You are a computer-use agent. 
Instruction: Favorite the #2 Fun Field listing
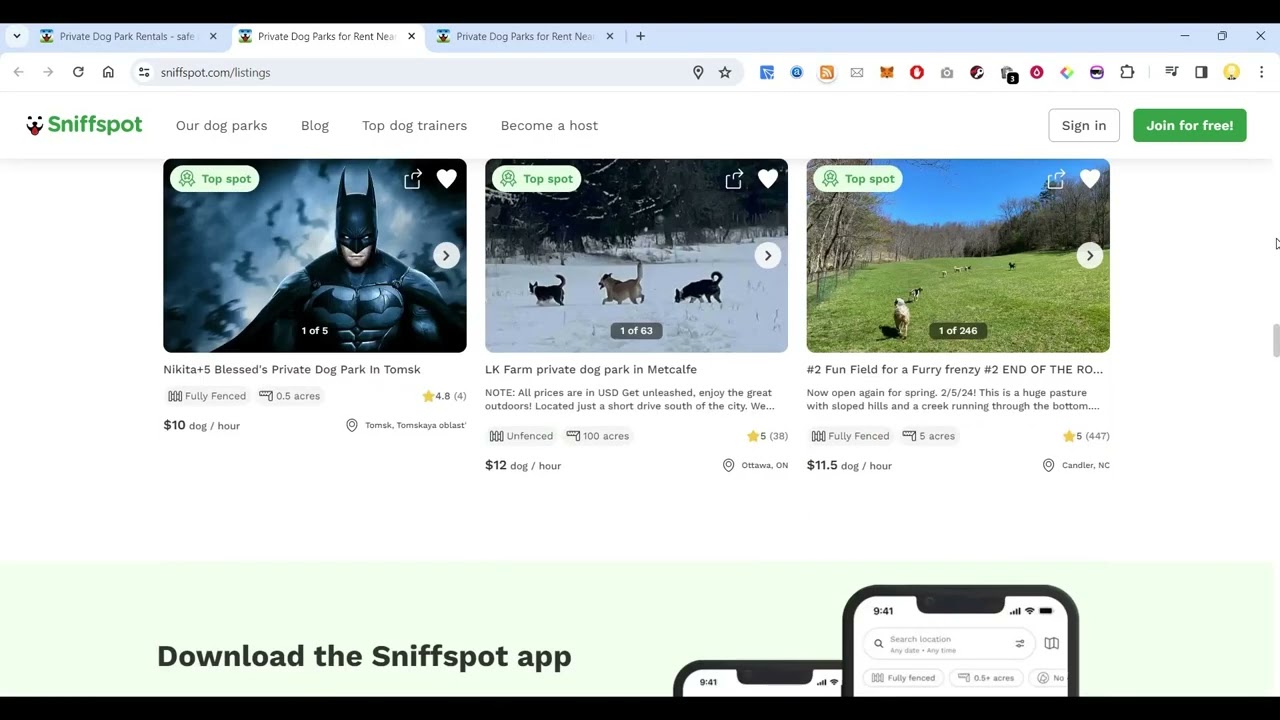click(1090, 179)
